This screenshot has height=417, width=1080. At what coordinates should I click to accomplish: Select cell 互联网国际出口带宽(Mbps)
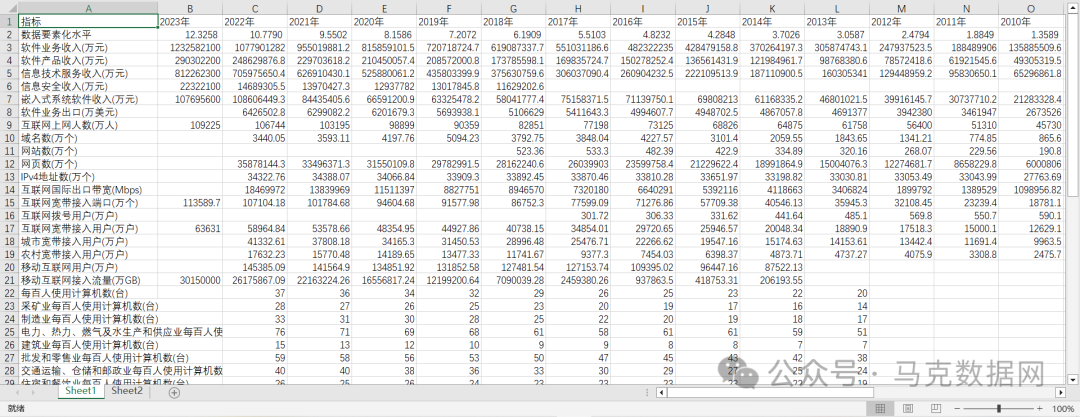tap(87, 190)
